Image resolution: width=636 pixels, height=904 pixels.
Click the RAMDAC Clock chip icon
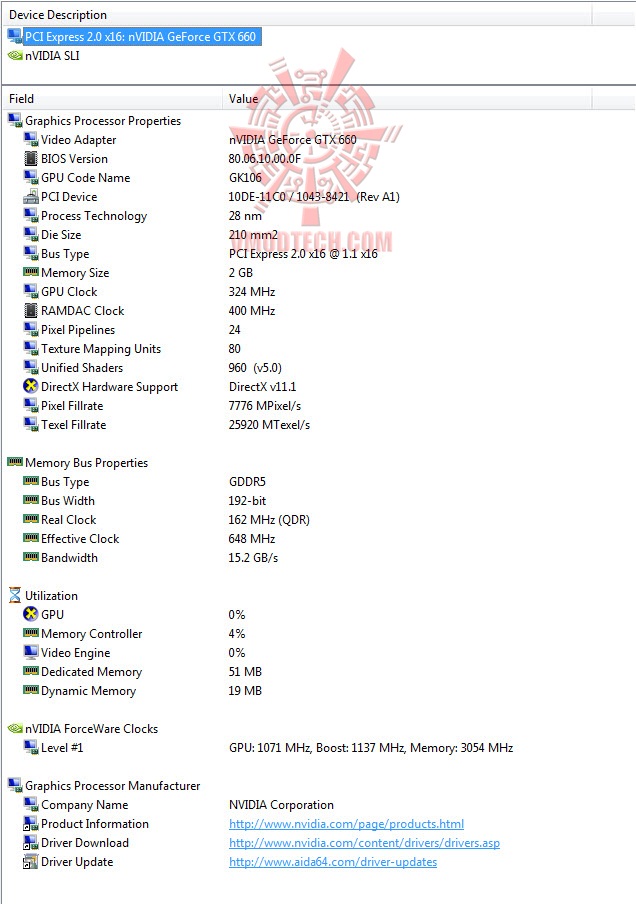pos(31,311)
